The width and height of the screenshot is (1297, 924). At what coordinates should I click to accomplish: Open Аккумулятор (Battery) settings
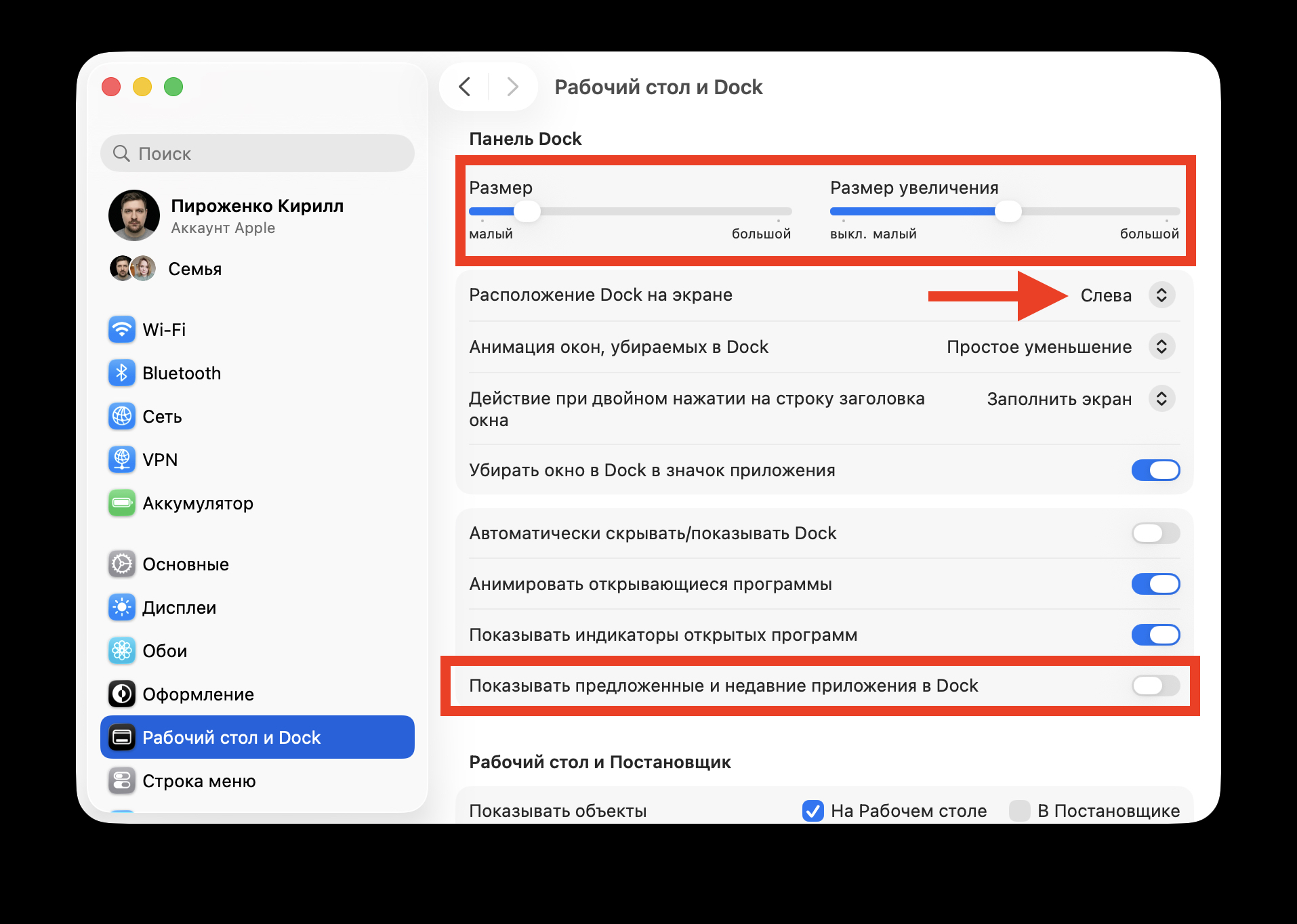click(197, 503)
